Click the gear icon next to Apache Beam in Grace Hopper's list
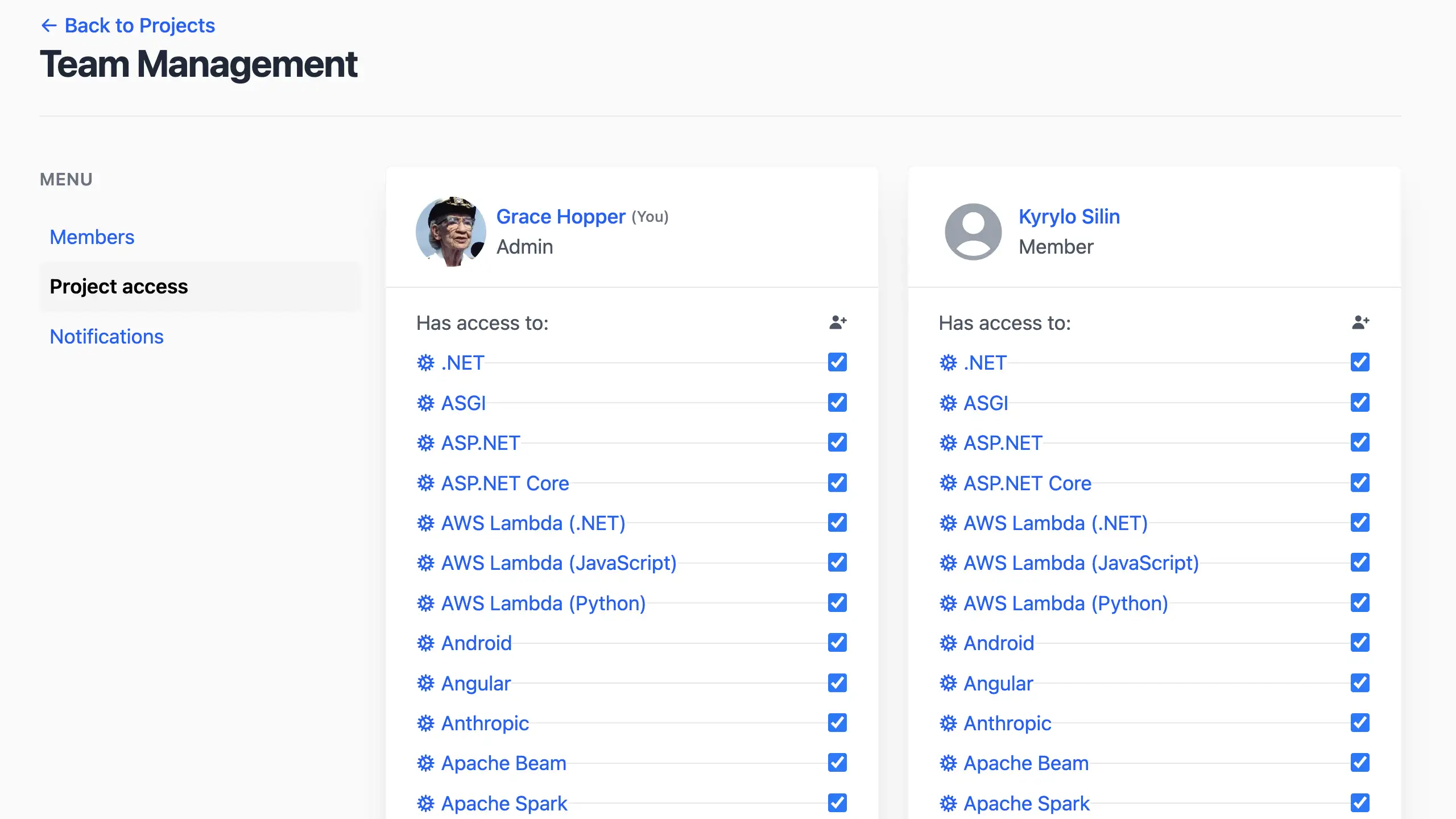This screenshot has width=1456, height=819. [x=425, y=763]
